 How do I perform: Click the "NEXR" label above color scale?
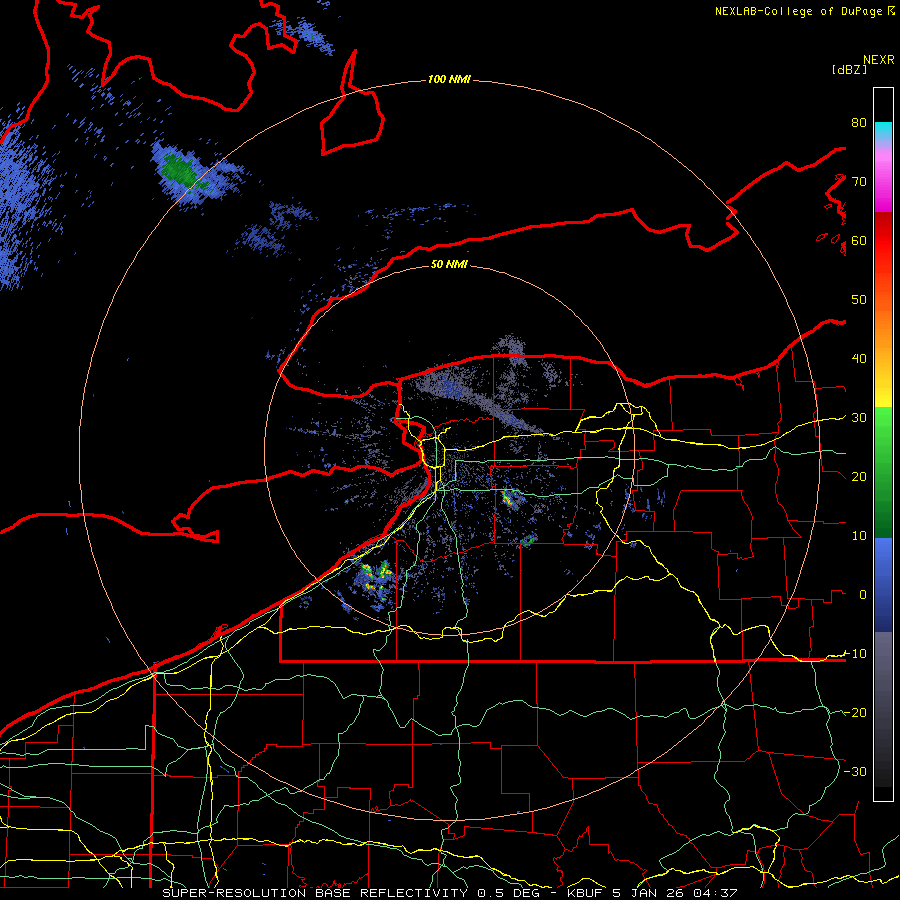tap(879, 60)
